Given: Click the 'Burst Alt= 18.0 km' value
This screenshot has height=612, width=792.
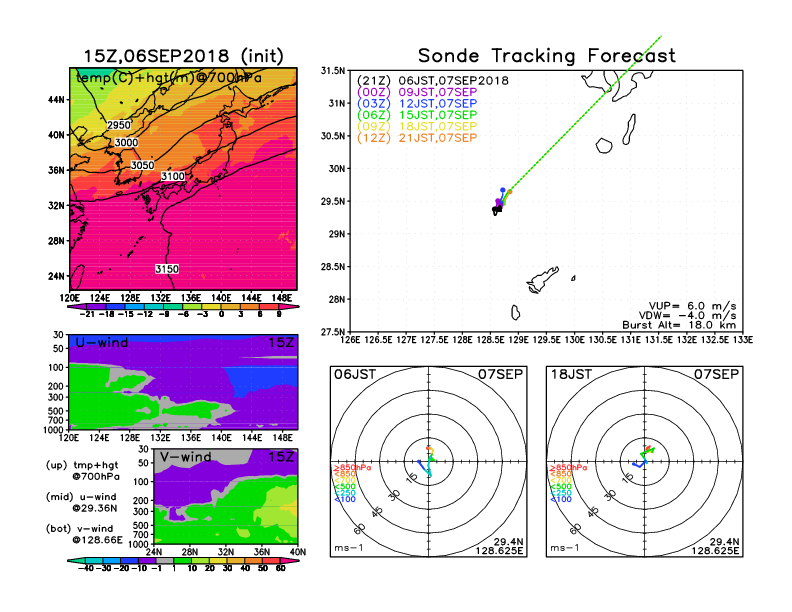Looking at the screenshot, I should point(679,325).
